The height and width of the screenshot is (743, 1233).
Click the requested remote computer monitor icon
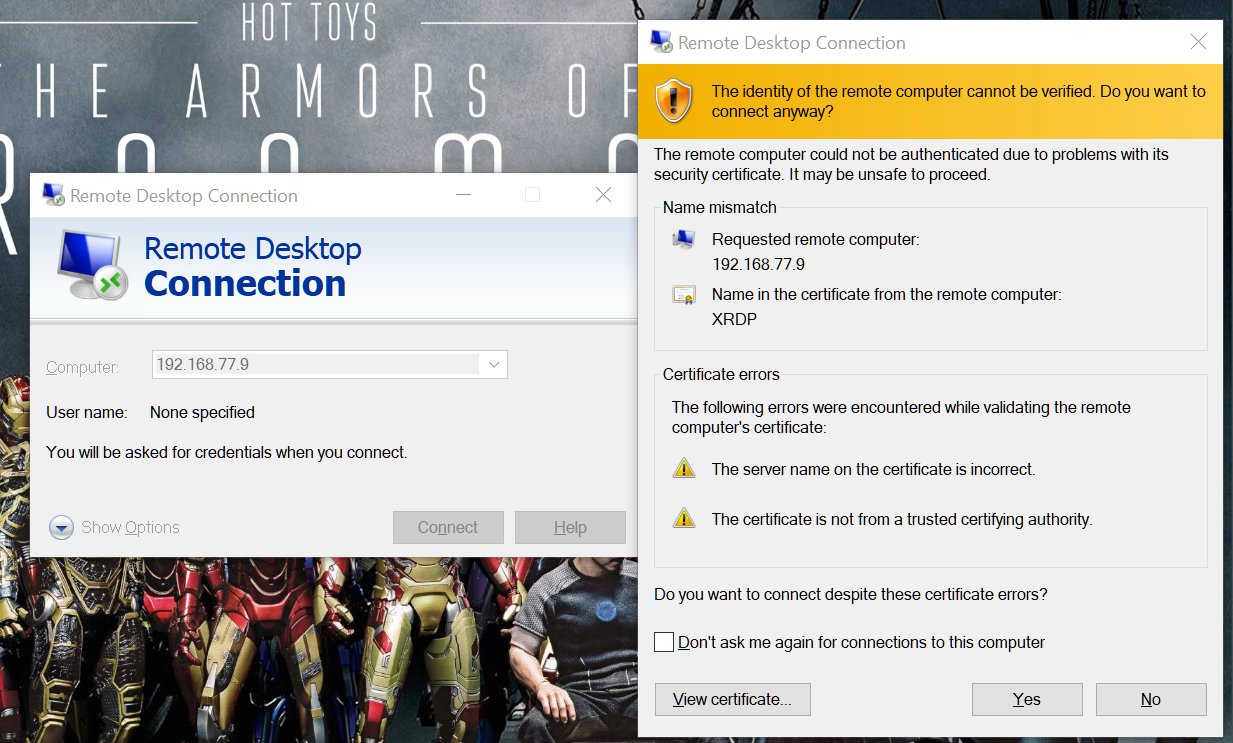(x=684, y=240)
